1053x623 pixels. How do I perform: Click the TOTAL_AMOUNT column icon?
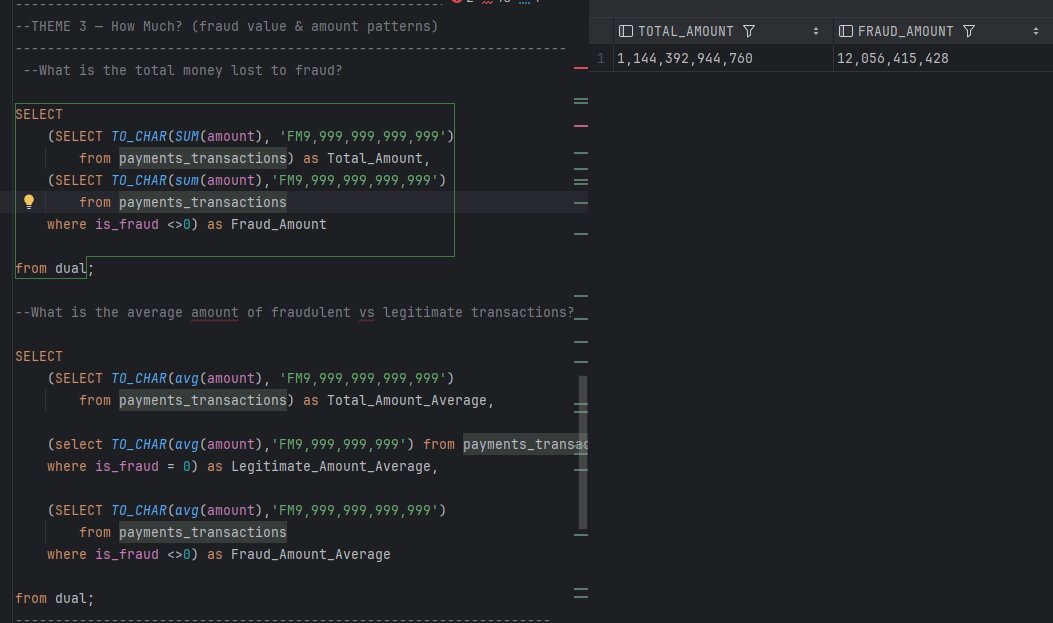(x=626, y=31)
